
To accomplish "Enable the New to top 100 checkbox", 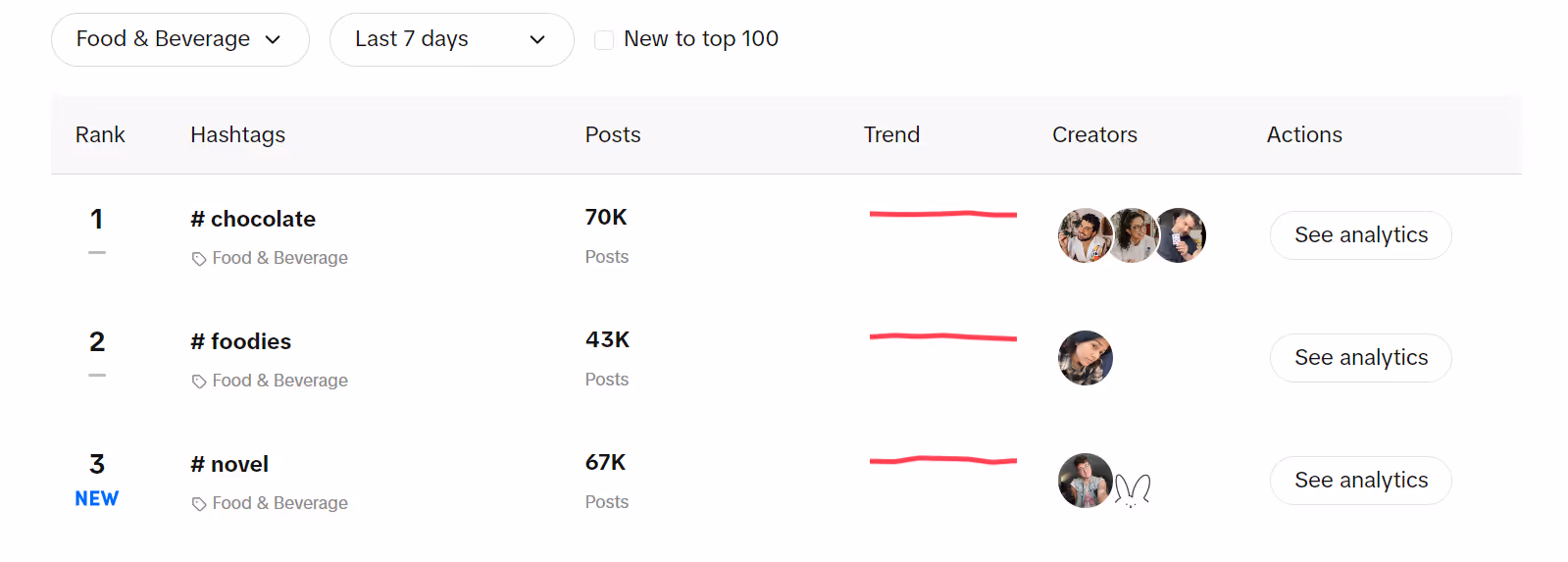I will click(604, 40).
